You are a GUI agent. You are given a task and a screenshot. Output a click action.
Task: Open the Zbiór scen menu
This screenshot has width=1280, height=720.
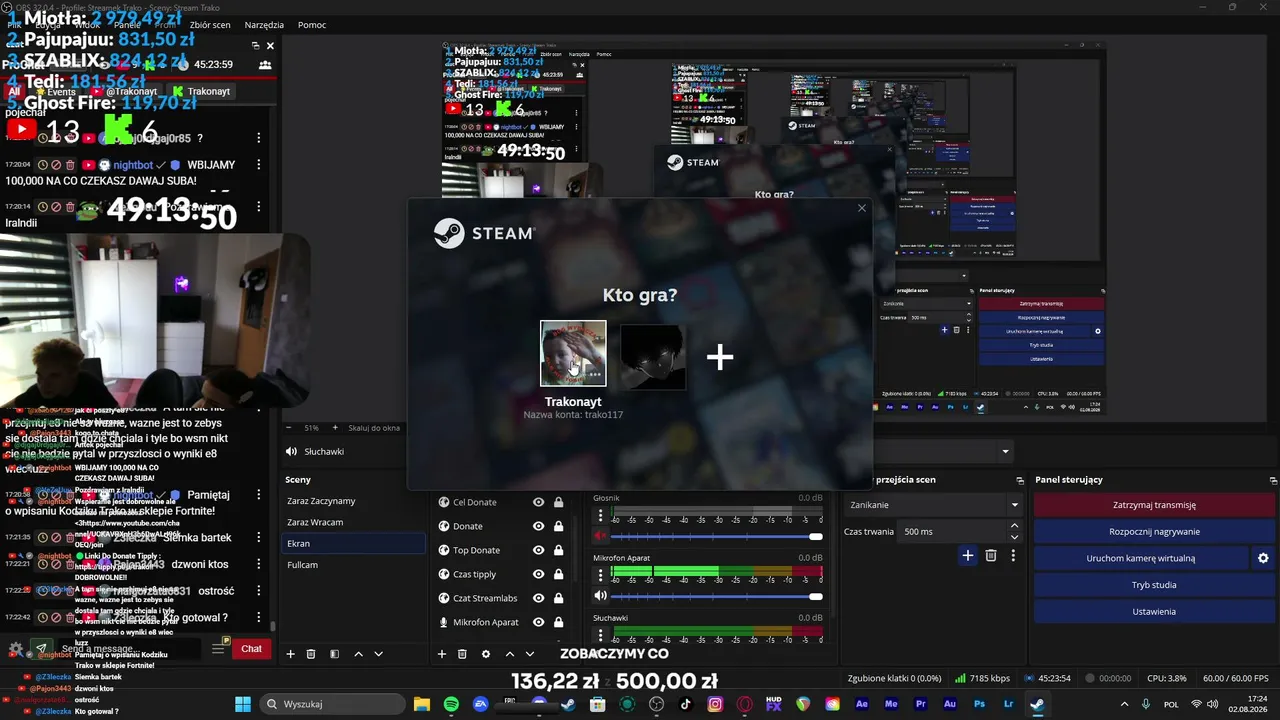(x=208, y=25)
